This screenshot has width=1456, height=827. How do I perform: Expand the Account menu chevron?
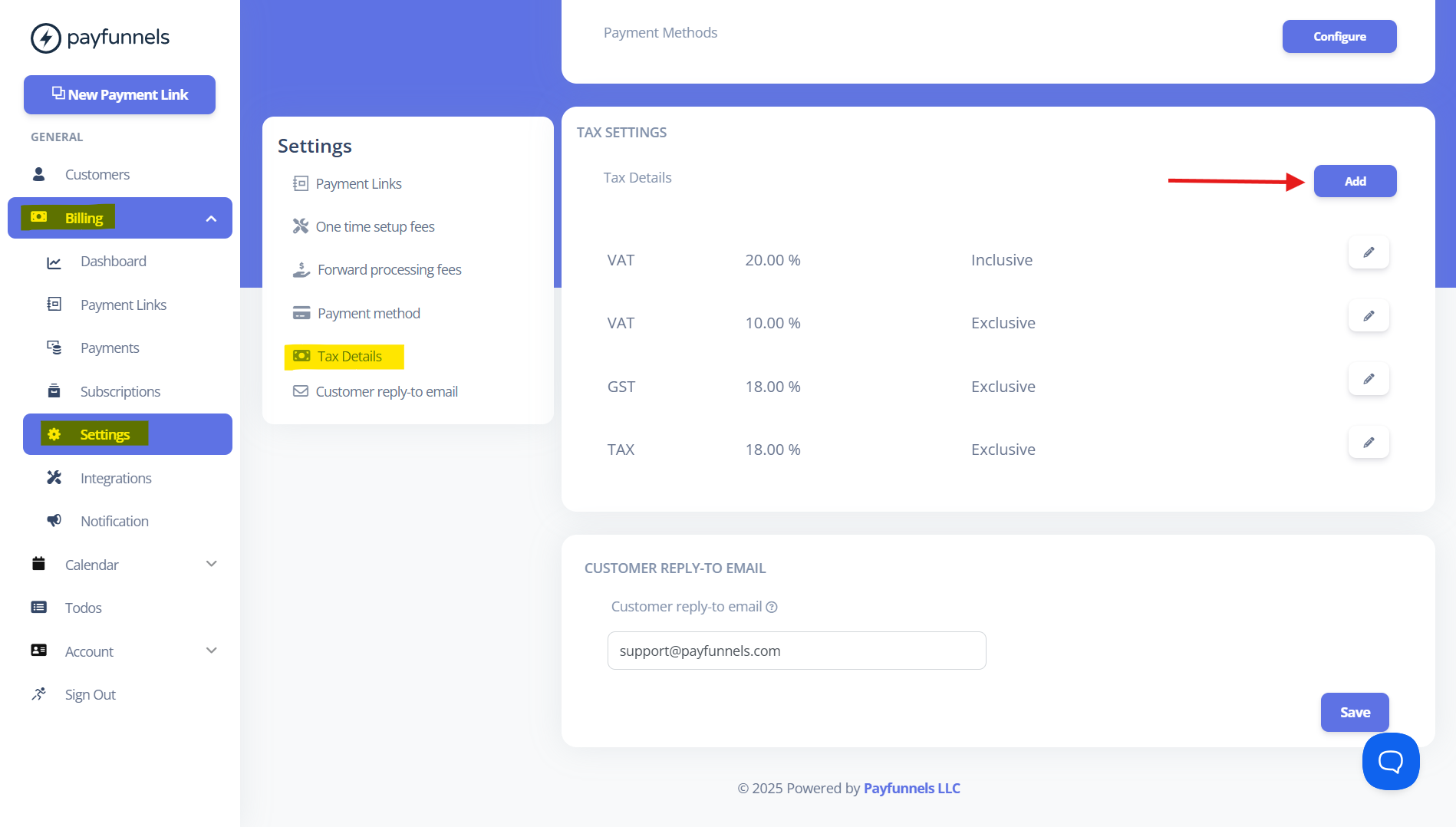pos(212,651)
